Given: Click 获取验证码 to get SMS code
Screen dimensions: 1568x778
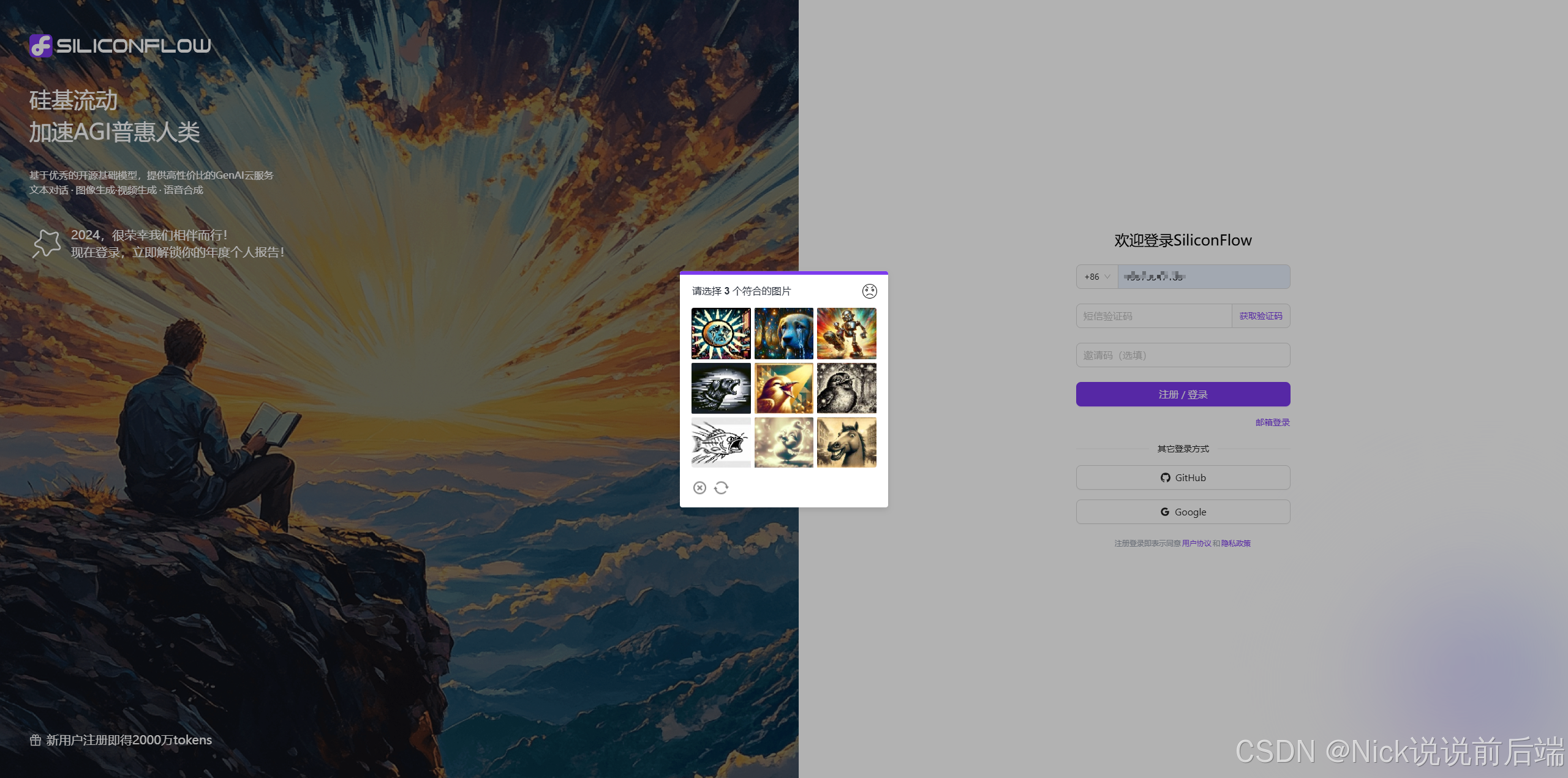Looking at the screenshot, I should coord(1261,316).
